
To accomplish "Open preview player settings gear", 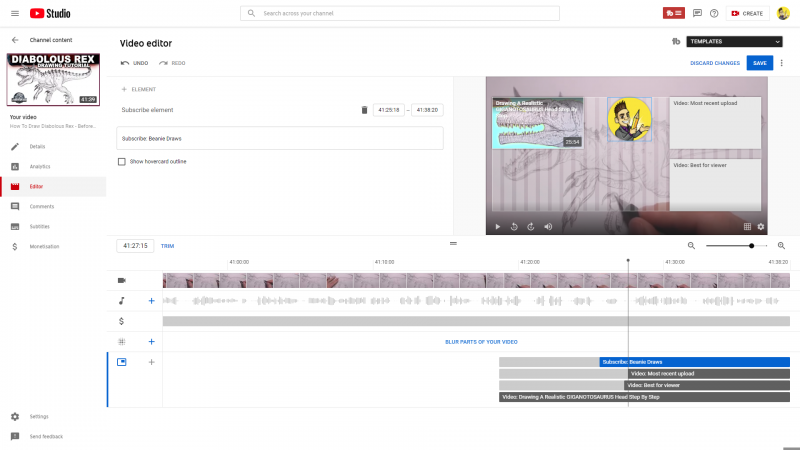I will pyautogui.click(x=760, y=226).
